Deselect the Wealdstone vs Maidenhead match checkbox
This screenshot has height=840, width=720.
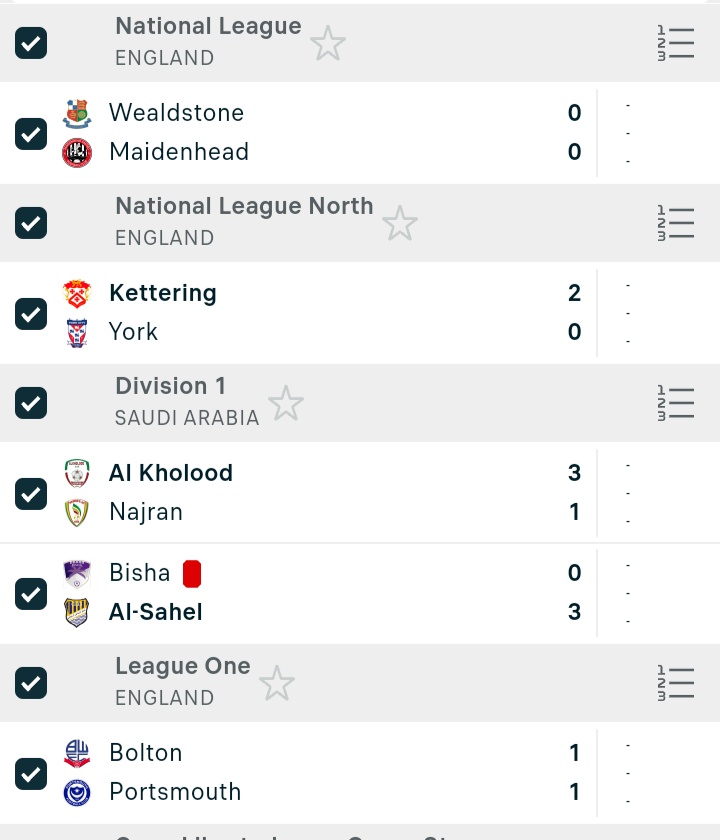31,133
